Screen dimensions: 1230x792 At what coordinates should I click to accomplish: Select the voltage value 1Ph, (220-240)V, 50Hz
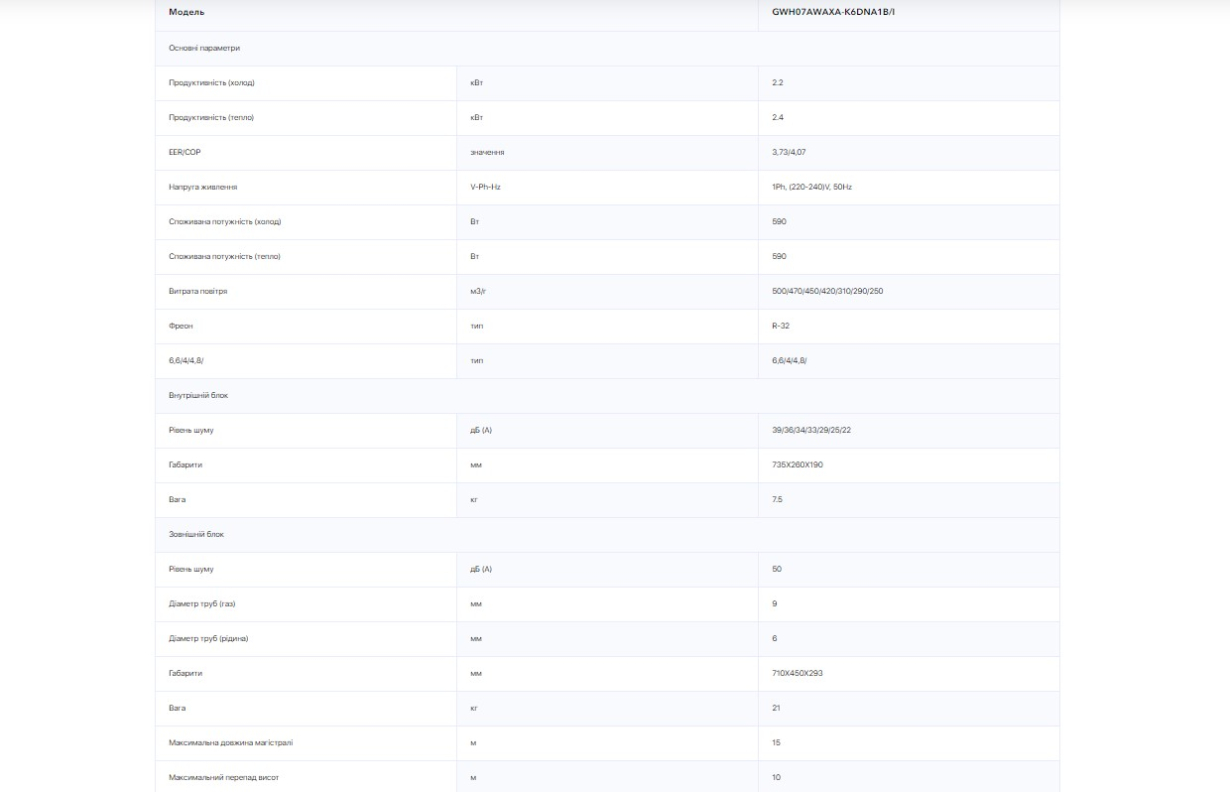(812, 187)
